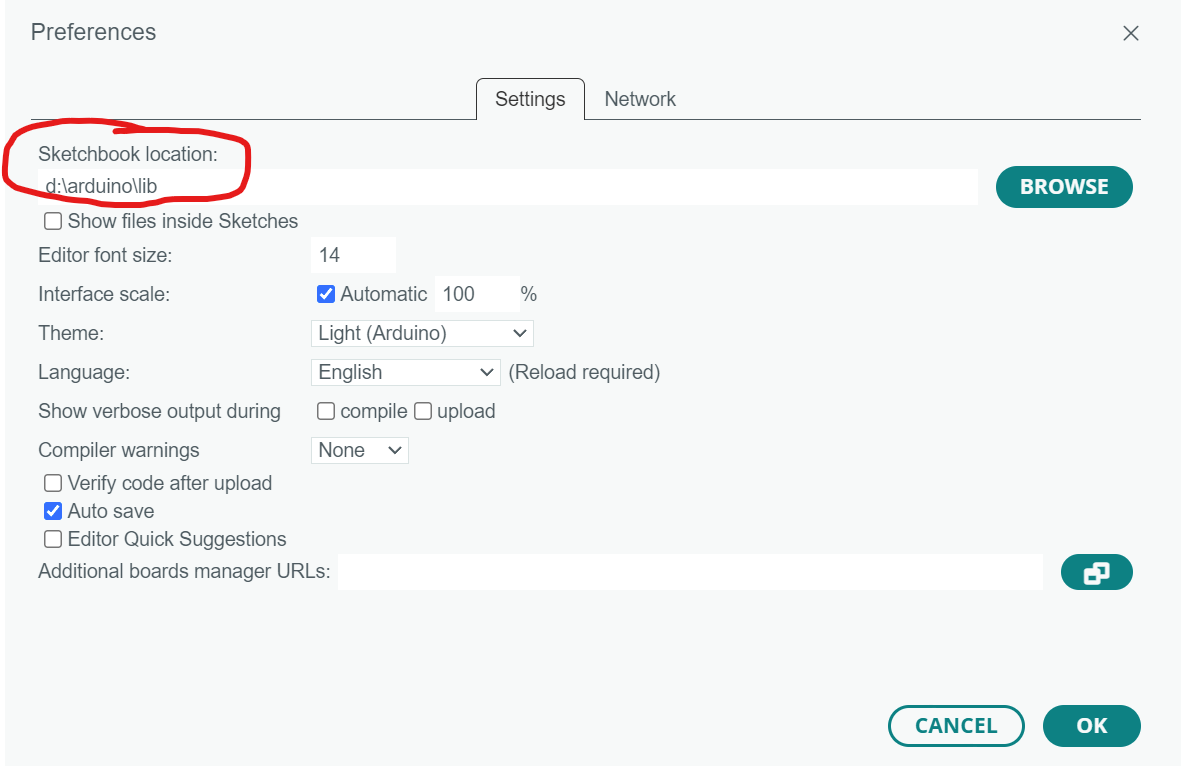Close the Preferences dialog with the X
This screenshot has width=1181, height=766.
1130,33
